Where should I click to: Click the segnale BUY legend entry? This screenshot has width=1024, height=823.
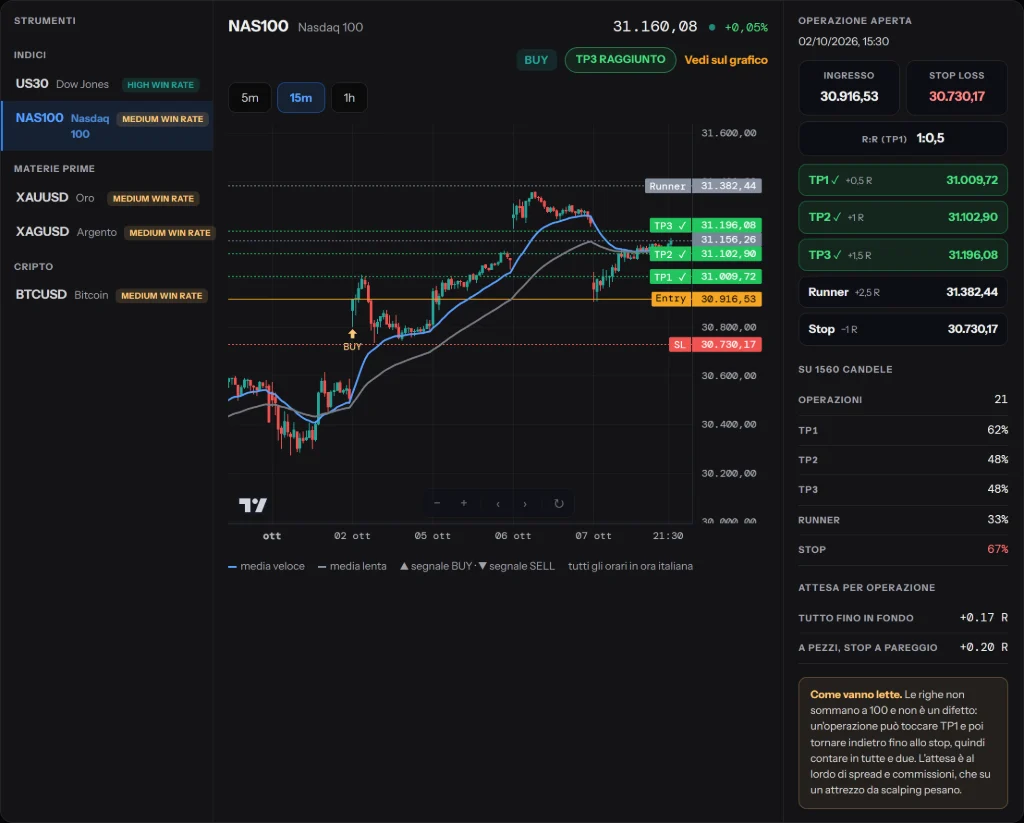[436, 566]
